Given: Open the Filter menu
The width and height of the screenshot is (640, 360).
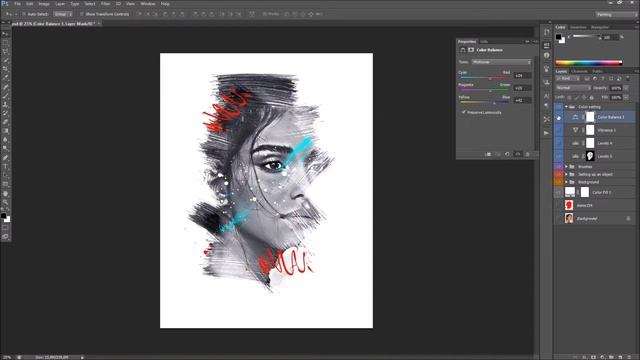Looking at the screenshot, I should click(105, 4).
